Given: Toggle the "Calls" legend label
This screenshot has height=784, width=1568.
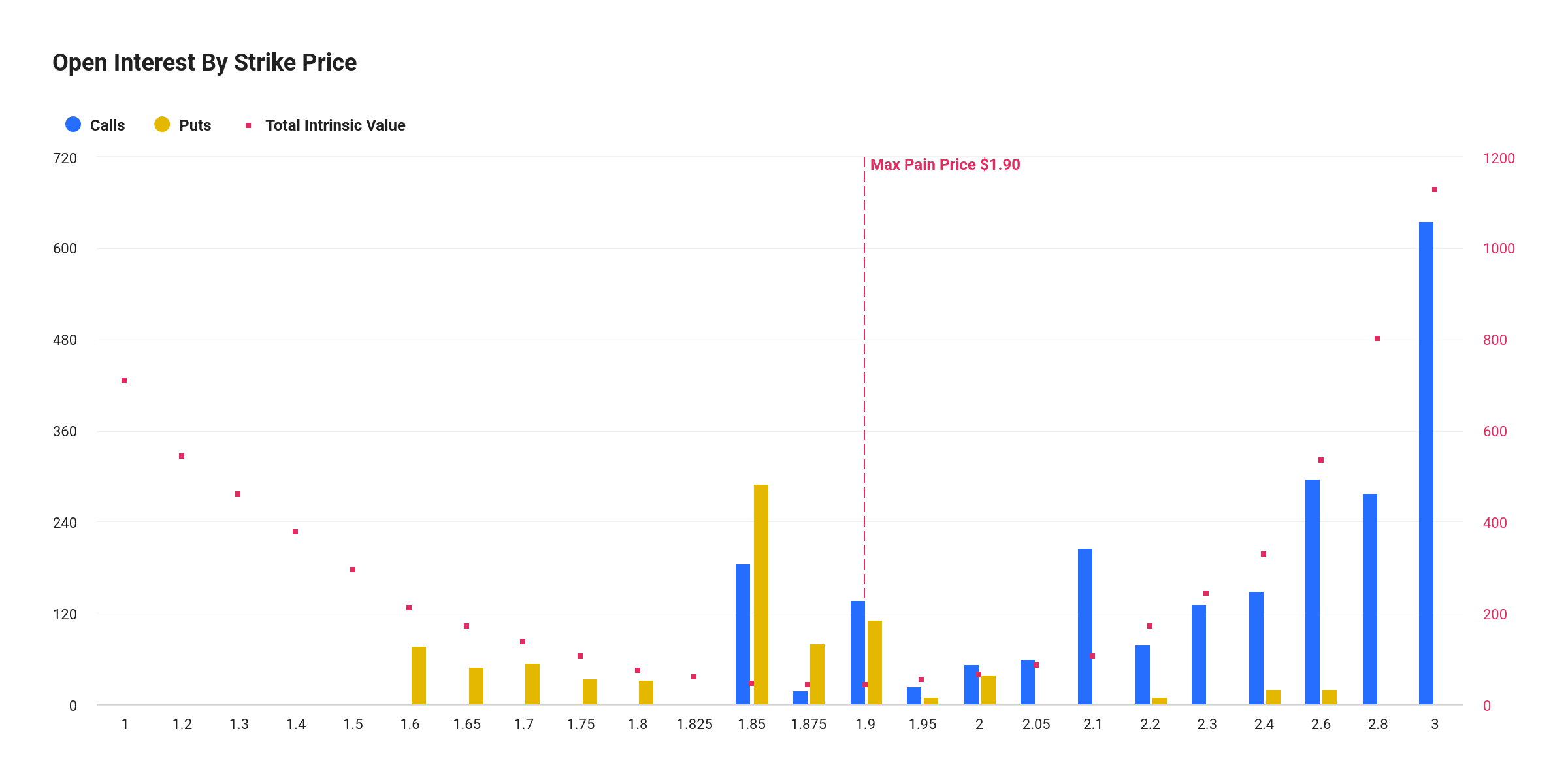Looking at the screenshot, I should (x=107, y=125).
